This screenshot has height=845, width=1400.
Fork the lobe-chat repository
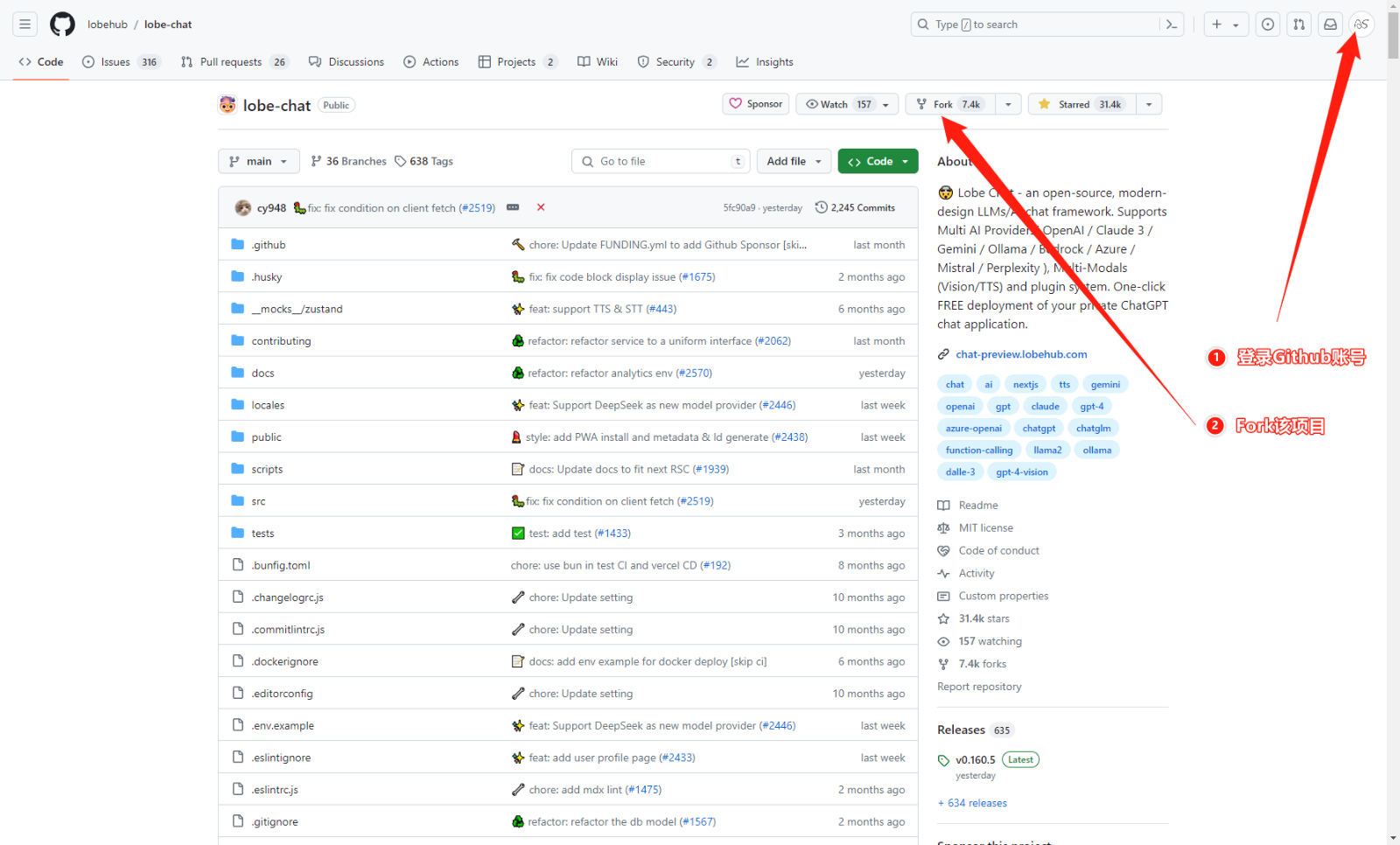(x=948, y=104)
